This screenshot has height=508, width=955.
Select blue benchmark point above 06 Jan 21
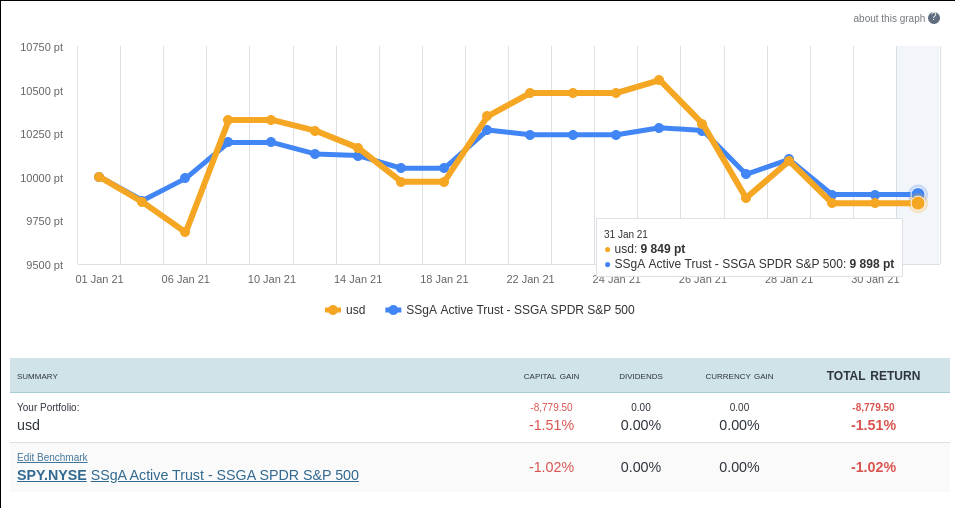pos(185,178)
